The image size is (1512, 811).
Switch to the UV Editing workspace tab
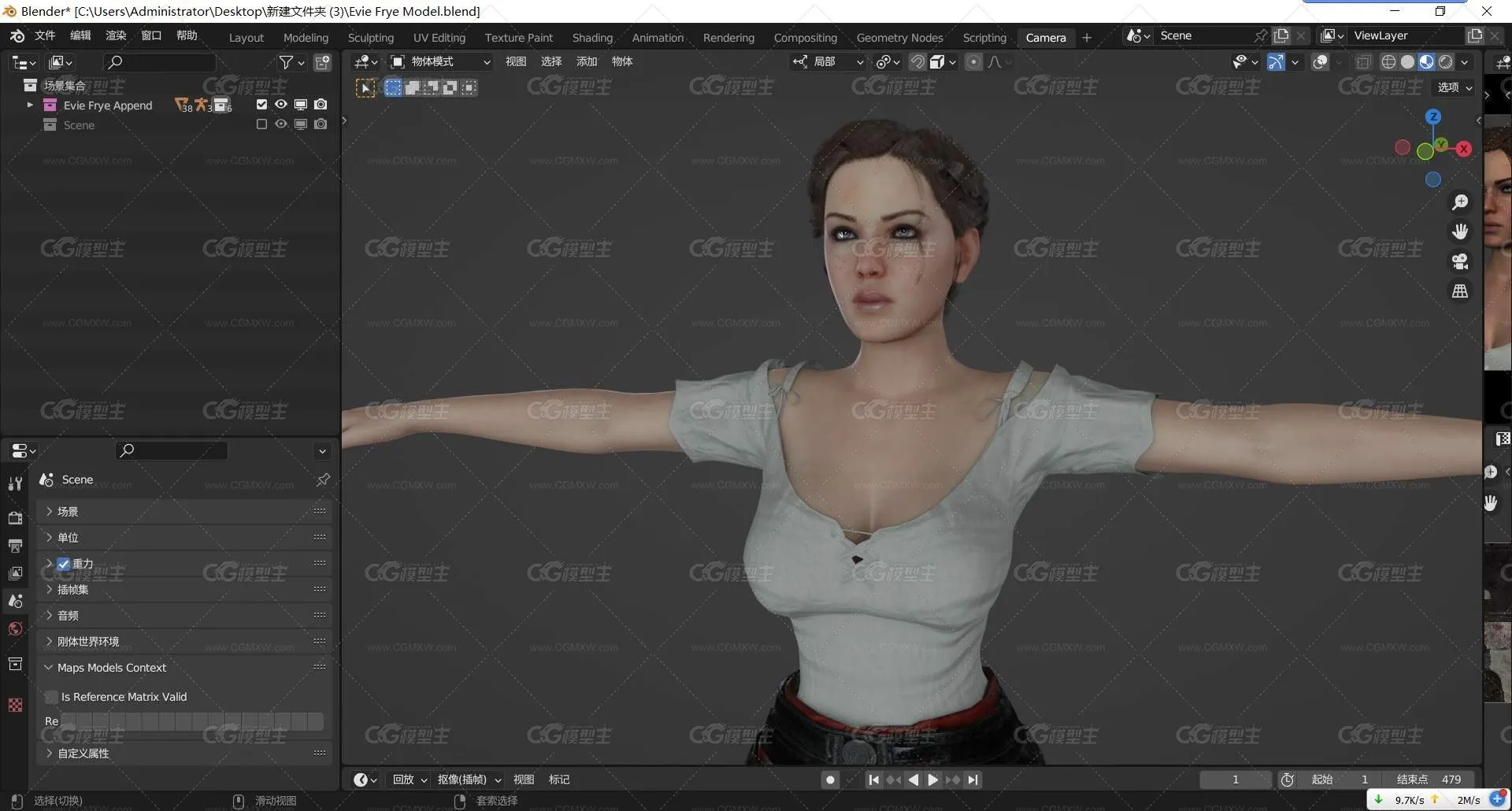(x=439, y=38)
